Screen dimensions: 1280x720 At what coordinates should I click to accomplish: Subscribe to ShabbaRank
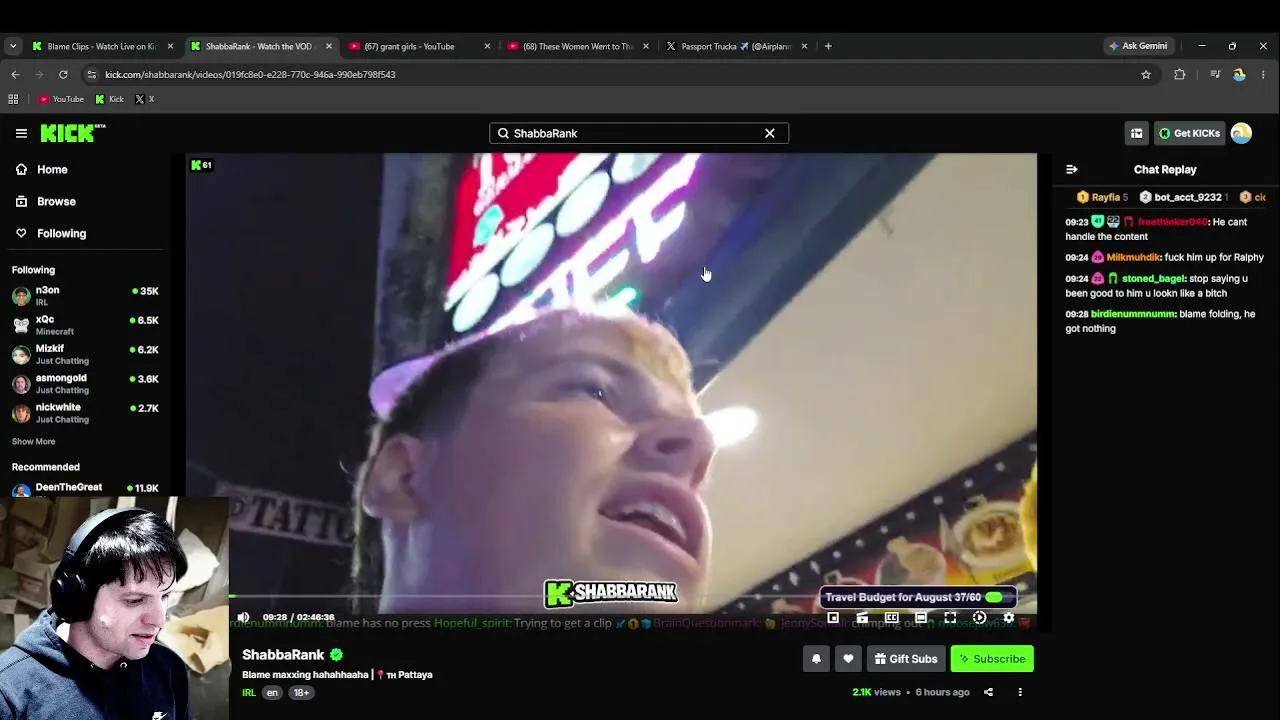point(992,659)
